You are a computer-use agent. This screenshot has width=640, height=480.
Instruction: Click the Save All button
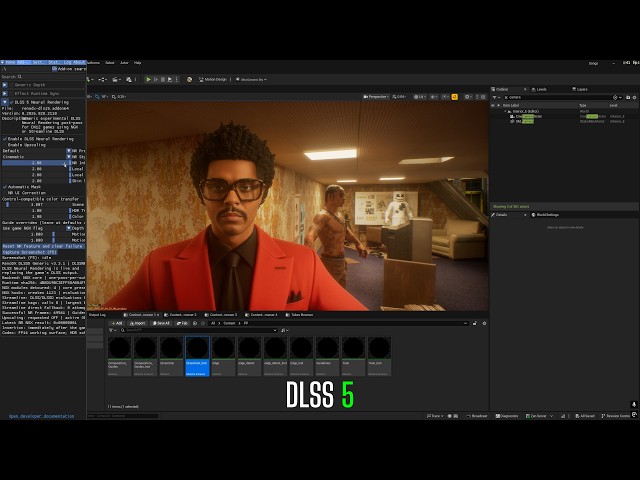tap(161, 323)
